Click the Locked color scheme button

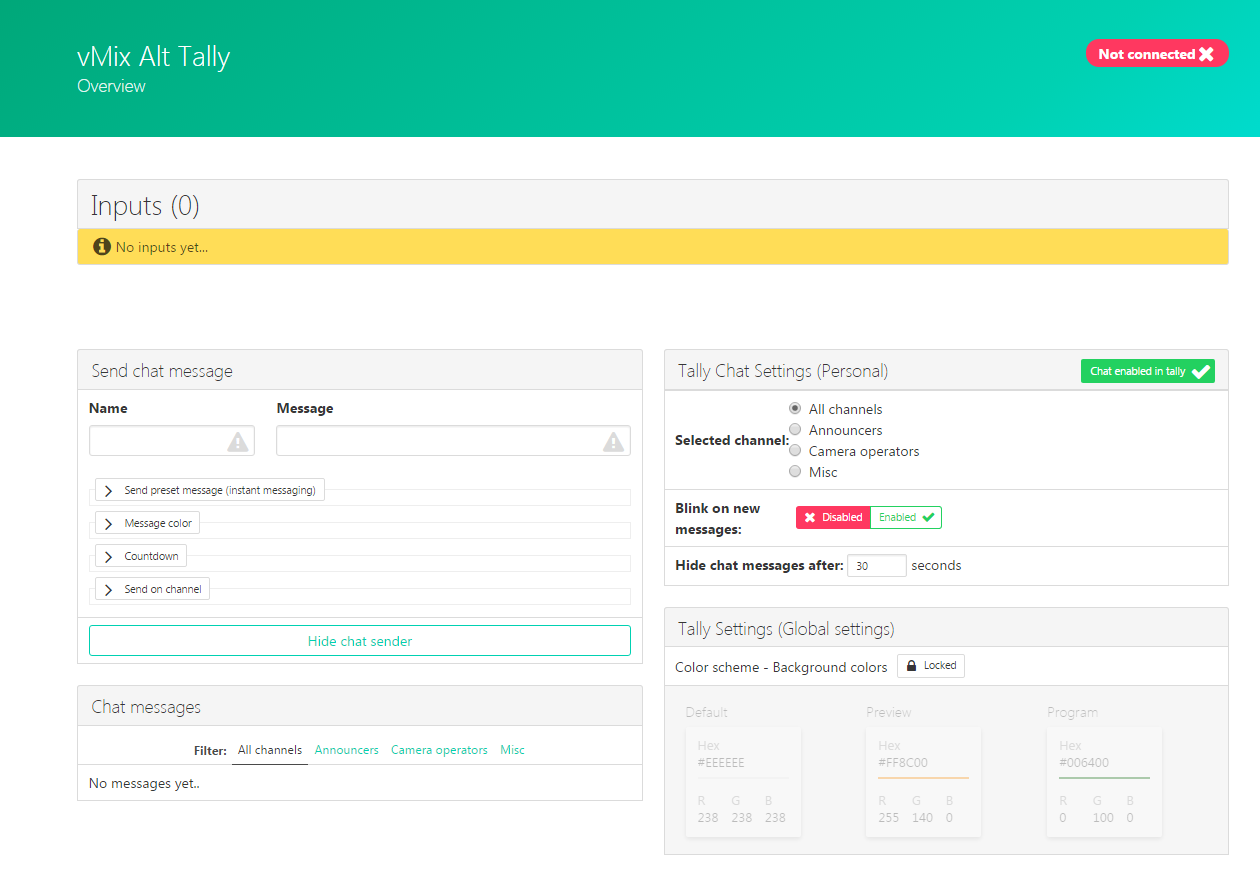pos(931,666)
